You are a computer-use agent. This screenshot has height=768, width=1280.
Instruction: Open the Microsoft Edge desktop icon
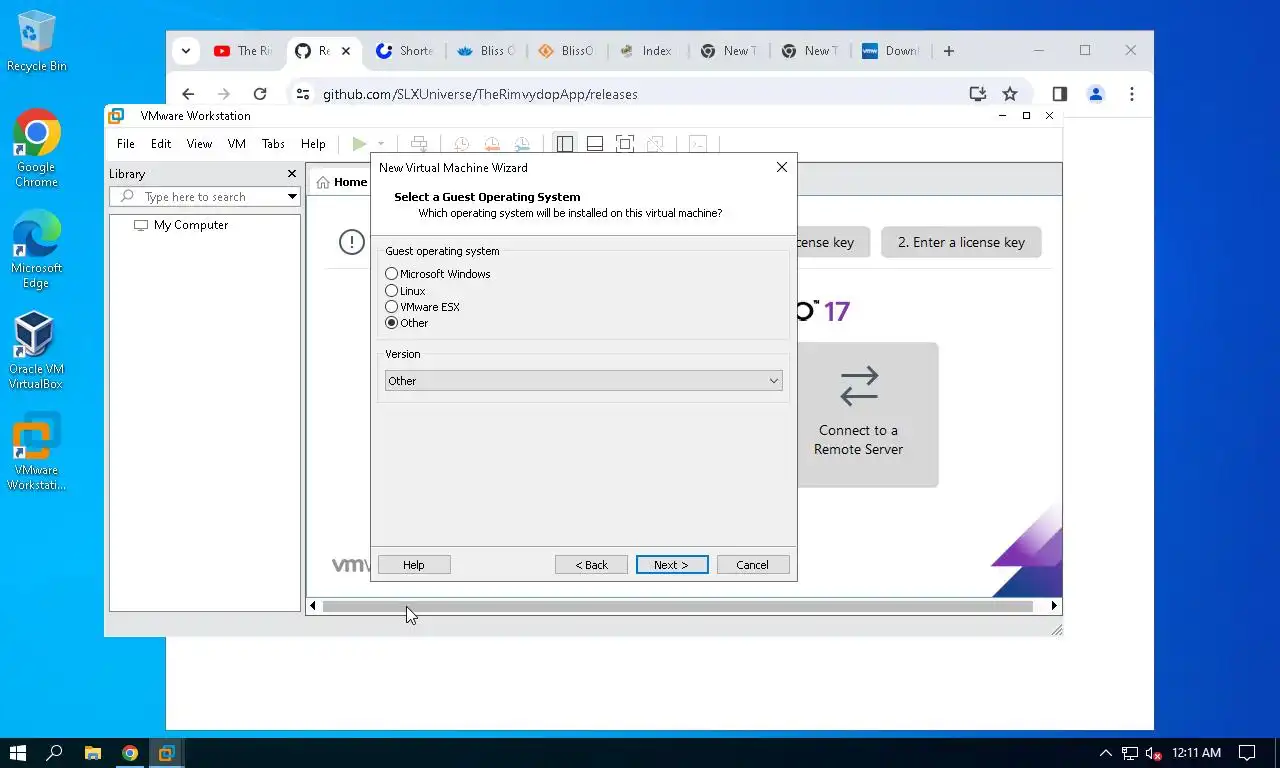pos(36,249)
